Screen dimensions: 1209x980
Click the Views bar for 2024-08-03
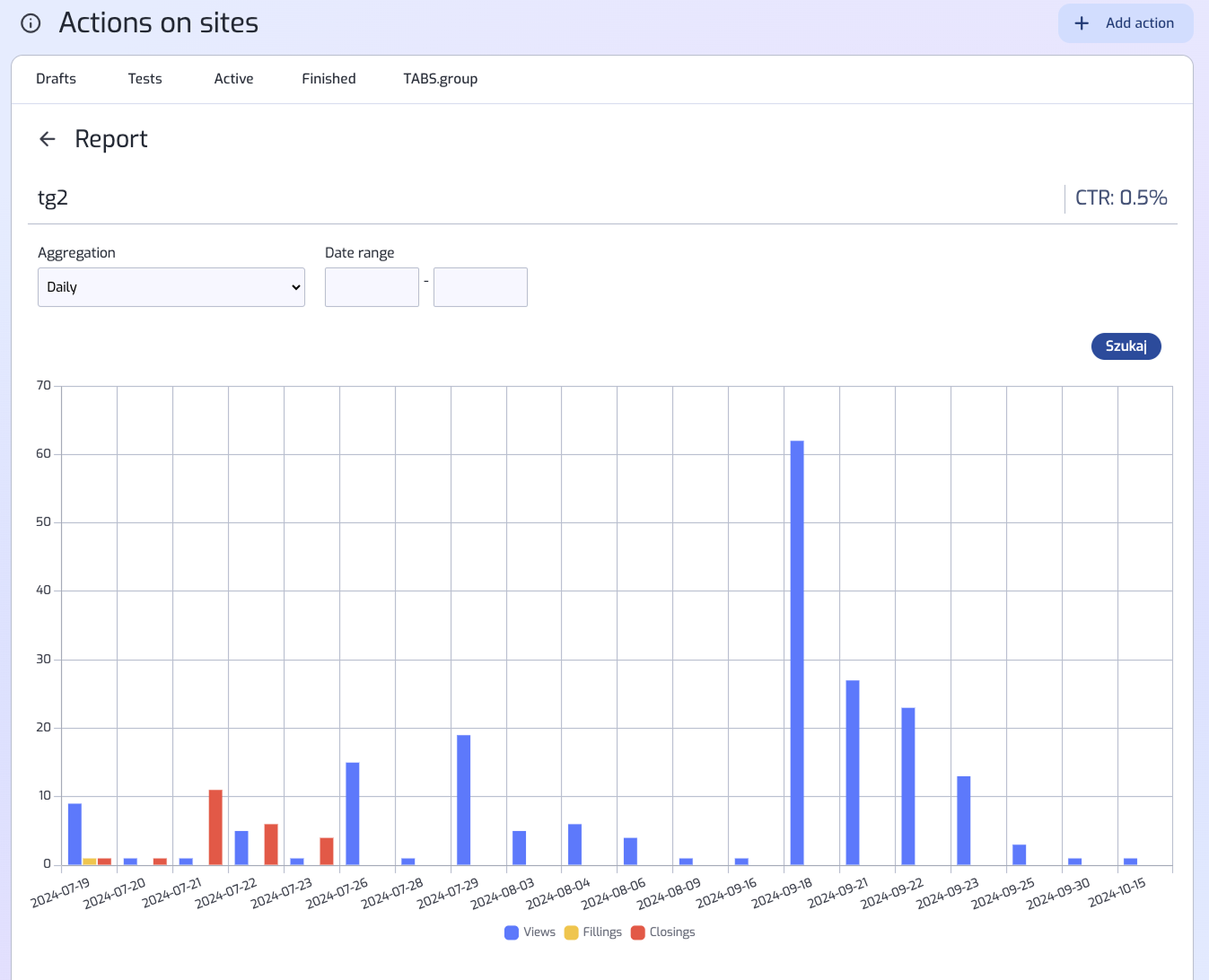click(x=520, y=848)
